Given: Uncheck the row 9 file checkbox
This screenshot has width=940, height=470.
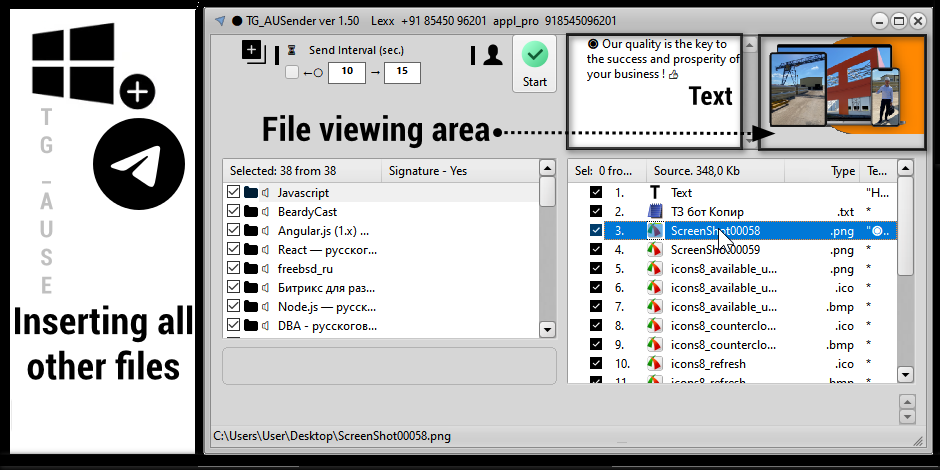Looking at the screenshot, I should coord(596,345).
